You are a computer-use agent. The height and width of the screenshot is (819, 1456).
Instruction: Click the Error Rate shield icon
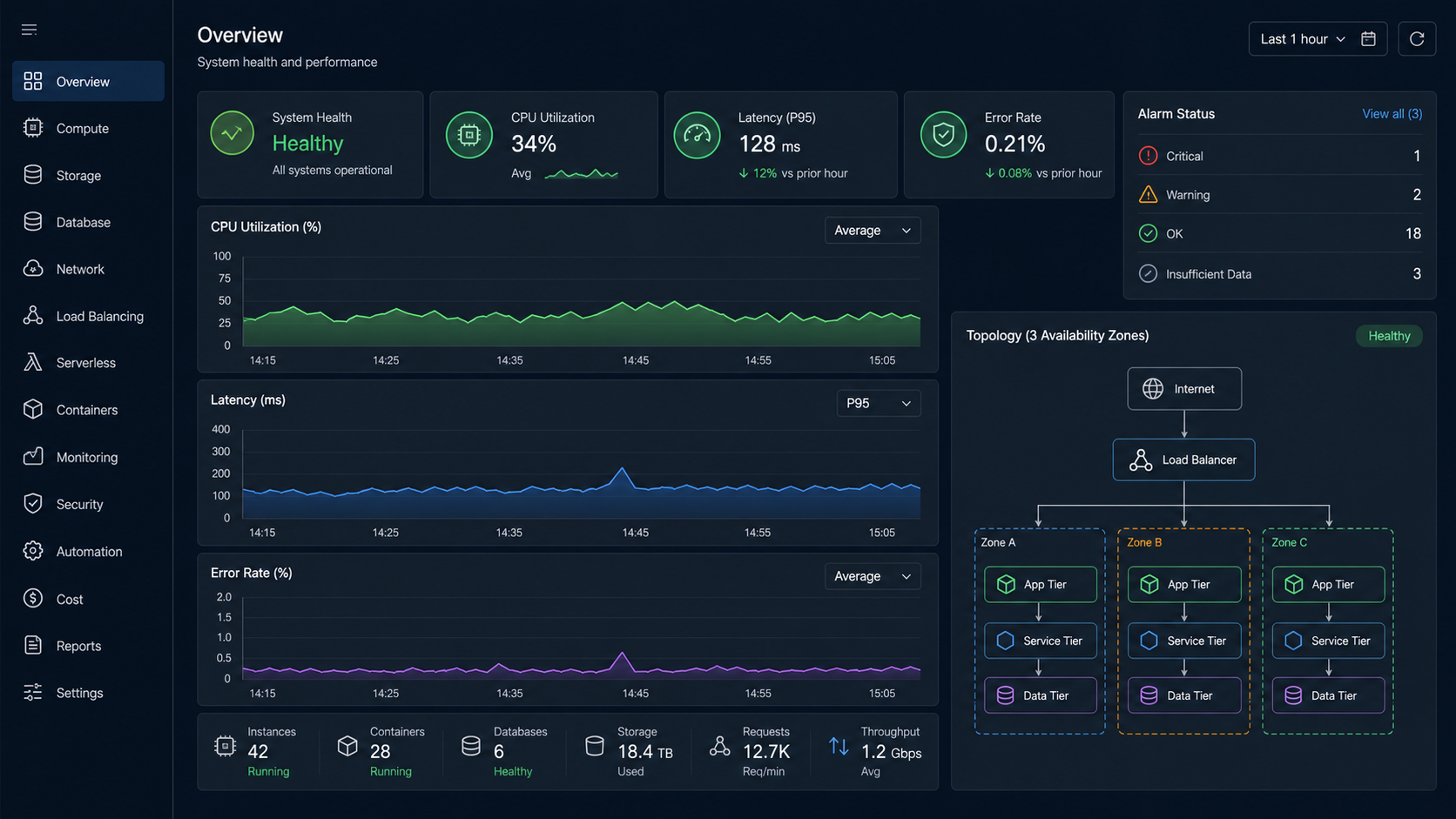[x=943, y=135]
